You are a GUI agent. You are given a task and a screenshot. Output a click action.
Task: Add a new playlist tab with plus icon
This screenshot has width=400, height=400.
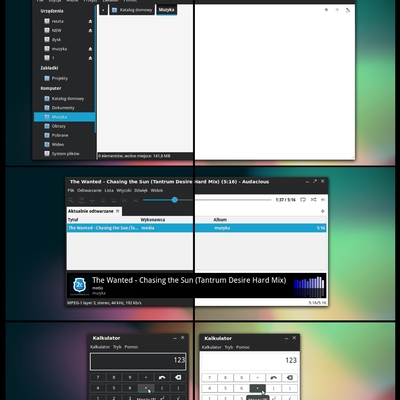(322, 211)
